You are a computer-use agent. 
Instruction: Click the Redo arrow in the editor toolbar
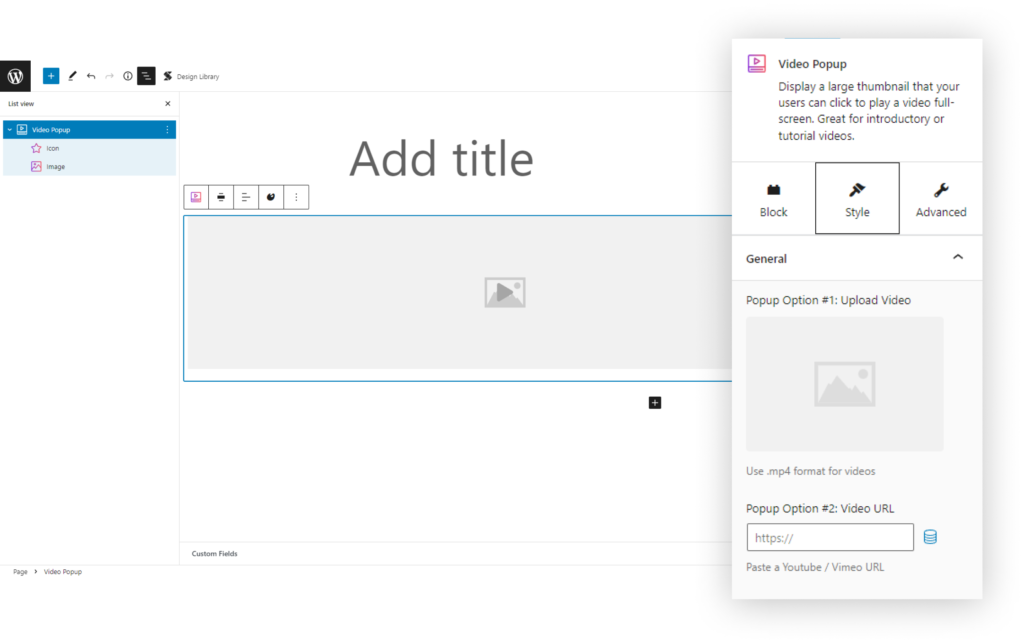pyautogui.click(x=108, y=76)
